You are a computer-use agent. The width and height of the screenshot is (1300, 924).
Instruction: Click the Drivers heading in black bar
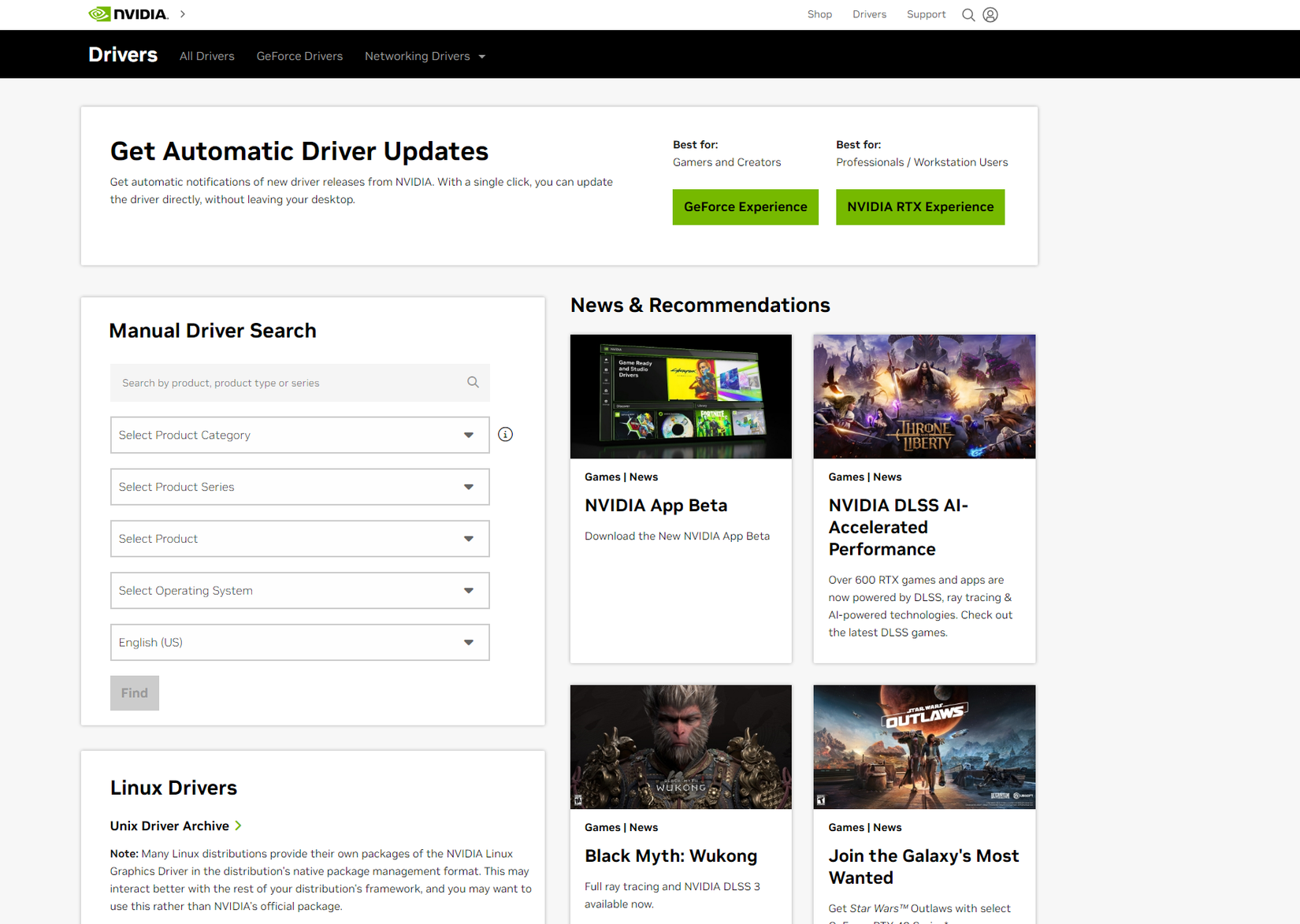point(123,54)
